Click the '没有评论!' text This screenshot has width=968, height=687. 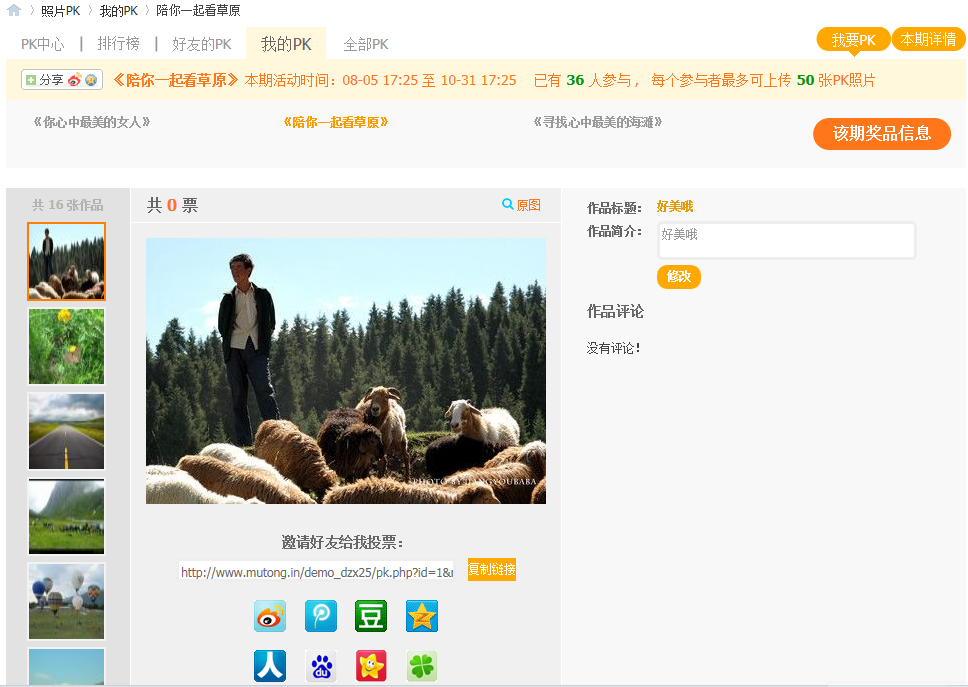coord(613,348)
